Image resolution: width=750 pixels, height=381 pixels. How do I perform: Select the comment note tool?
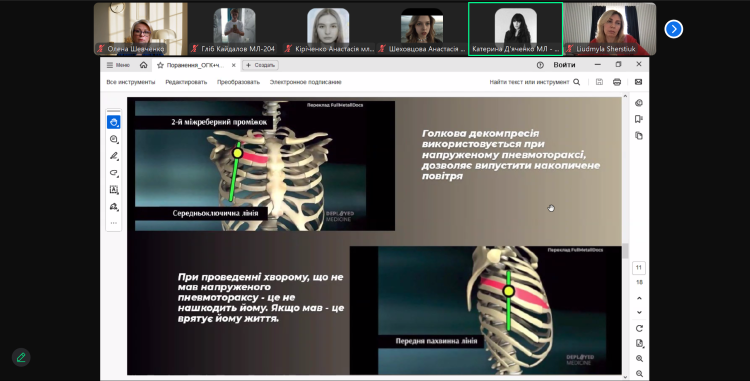coord(113,139)
